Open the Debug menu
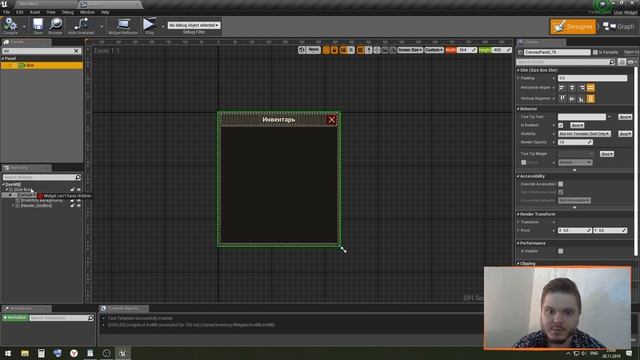 click(67, 12)
